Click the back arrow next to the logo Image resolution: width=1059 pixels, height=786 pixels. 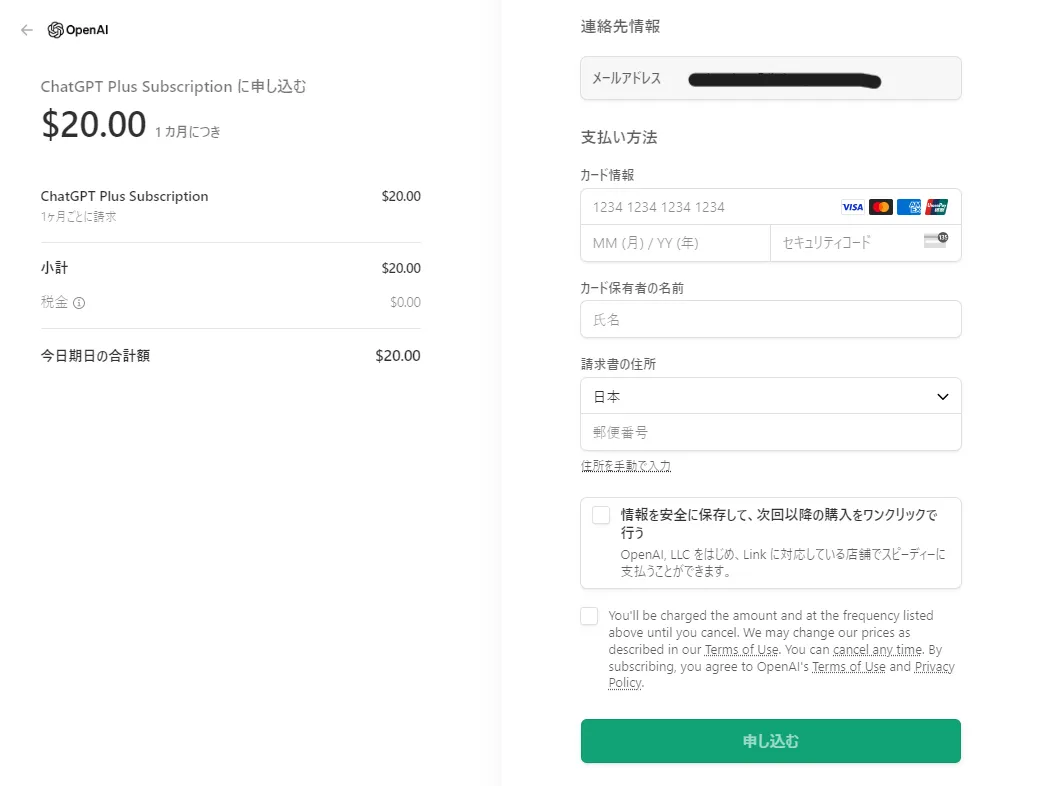[x=27, y=30]
